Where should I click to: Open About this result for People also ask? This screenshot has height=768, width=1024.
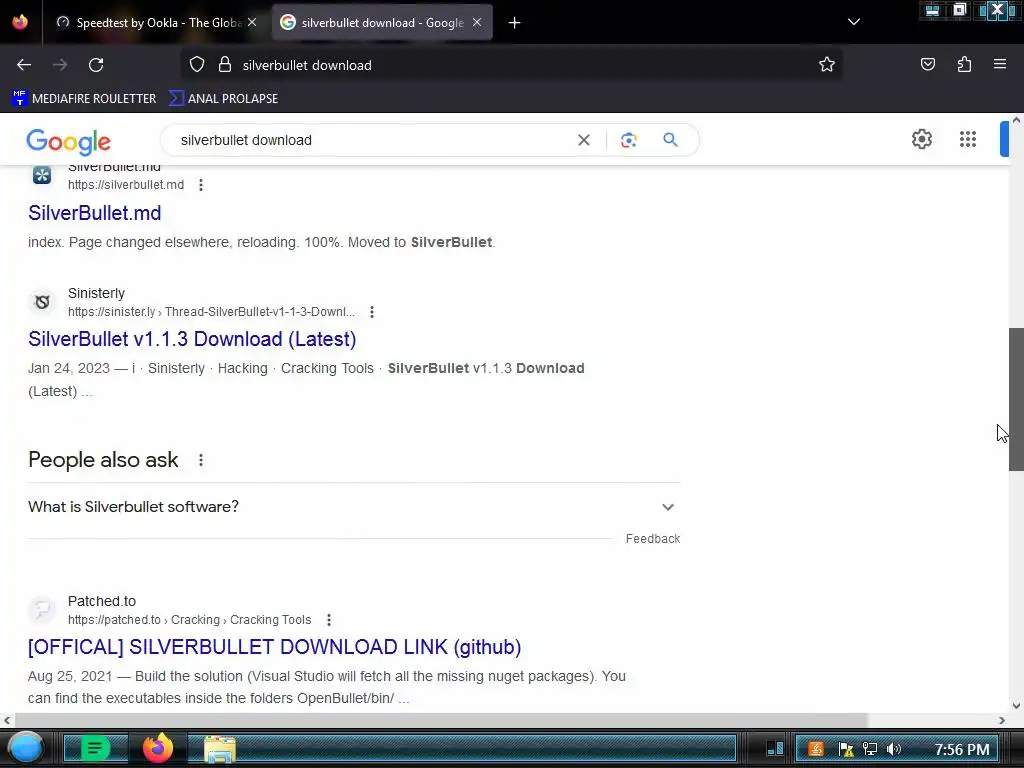coord(201,460)
